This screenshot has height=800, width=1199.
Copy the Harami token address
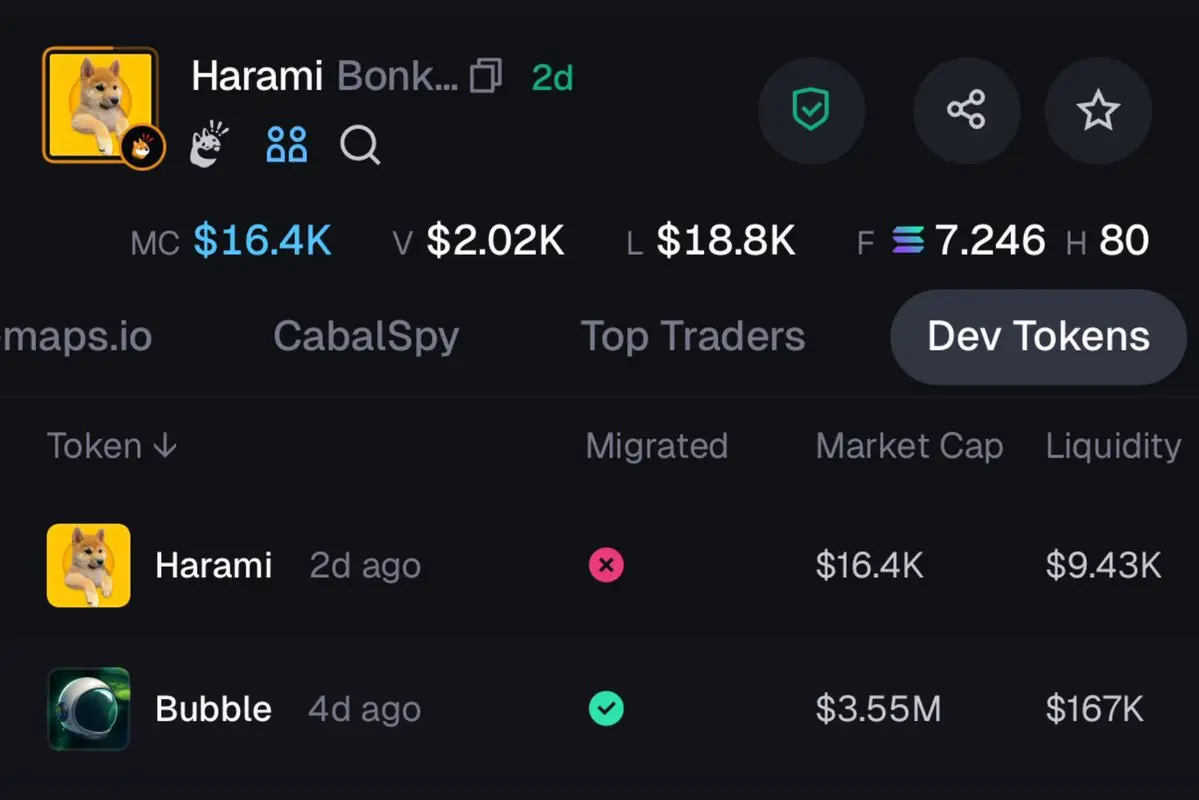[x=486, y=76]
